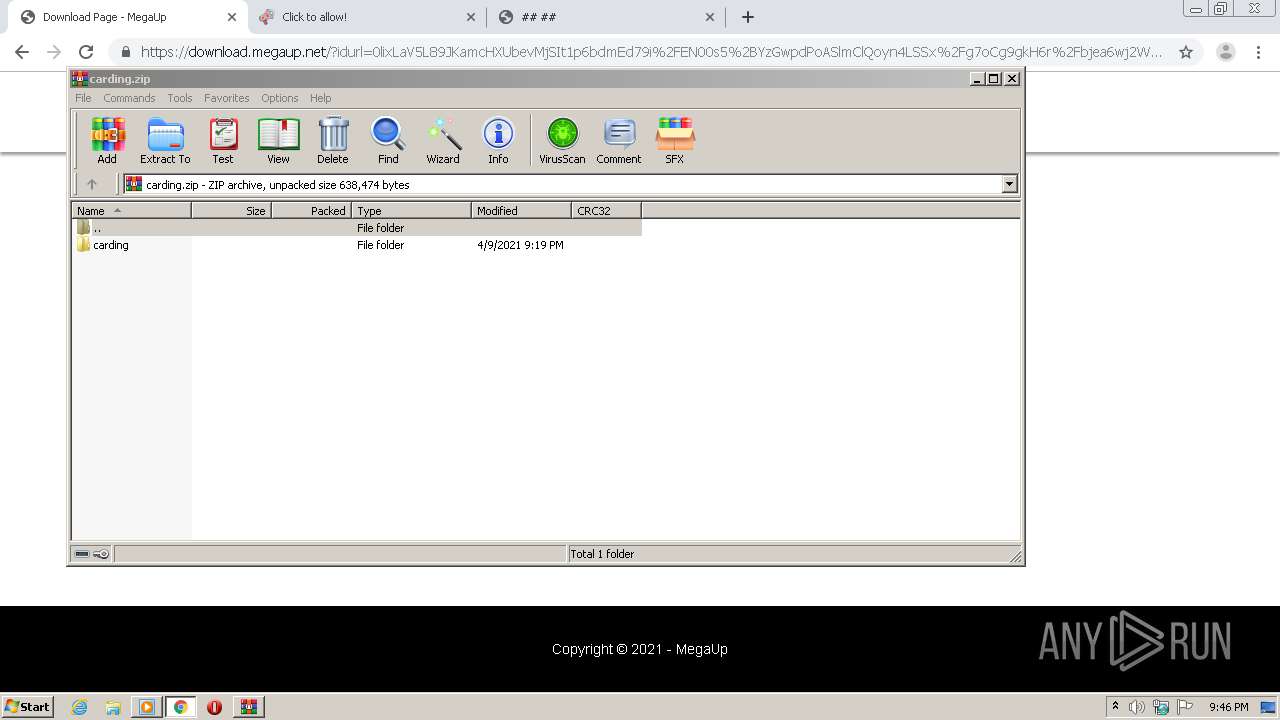Open the Favorites menu

227,98
